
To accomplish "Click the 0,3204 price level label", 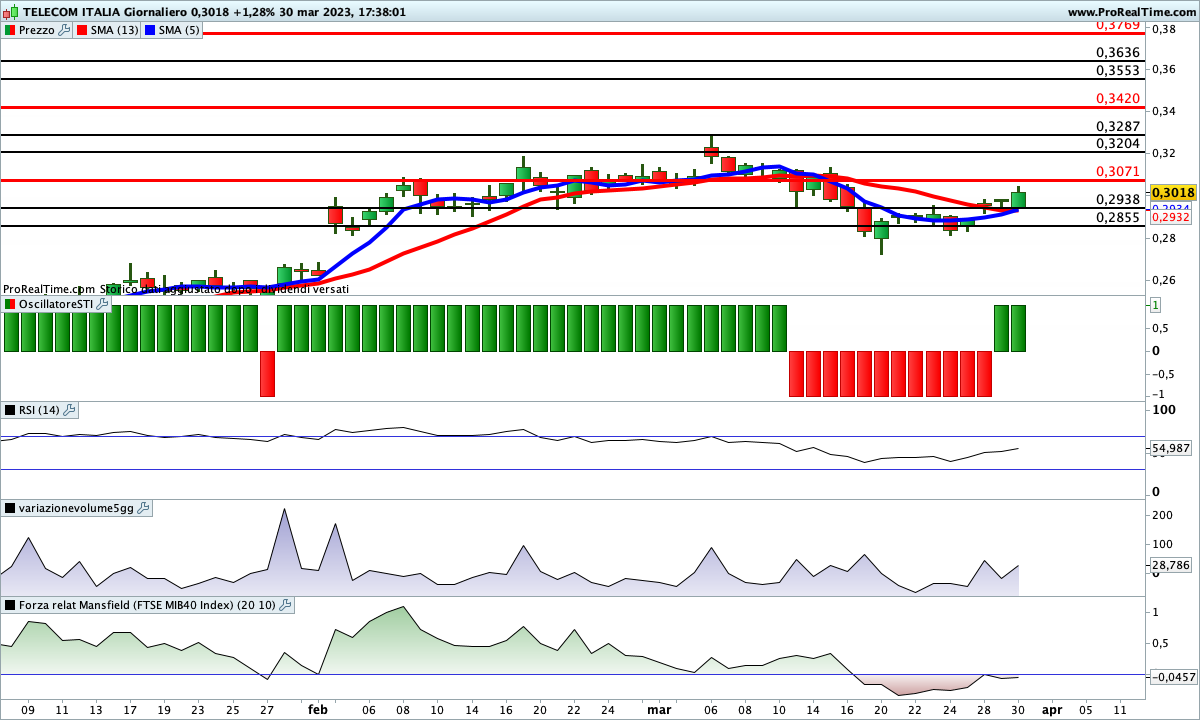I will coord(1118,144).
